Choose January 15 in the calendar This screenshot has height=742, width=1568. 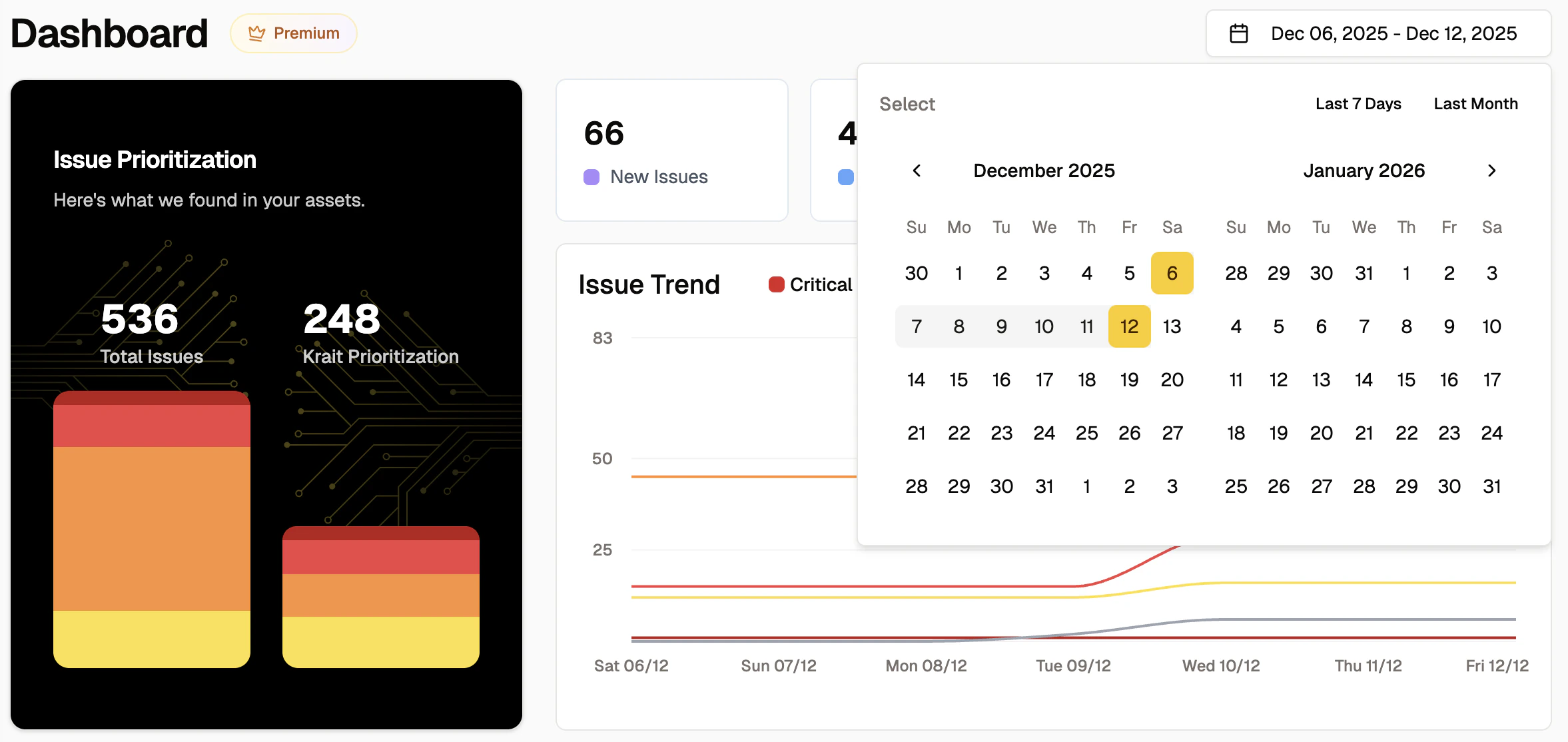tap(1406, 379)
